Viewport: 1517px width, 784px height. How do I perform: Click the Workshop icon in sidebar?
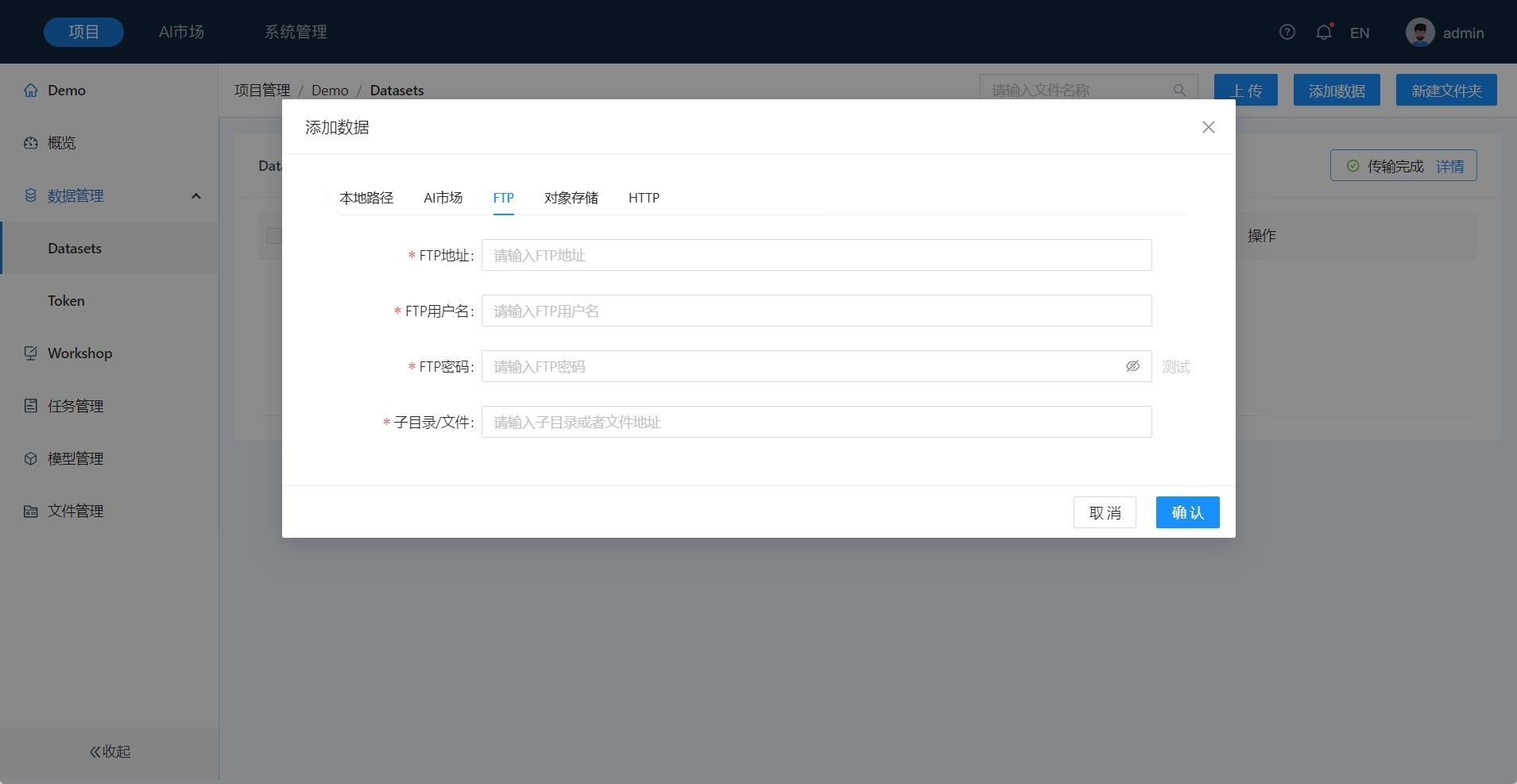[x=30, y=353]
